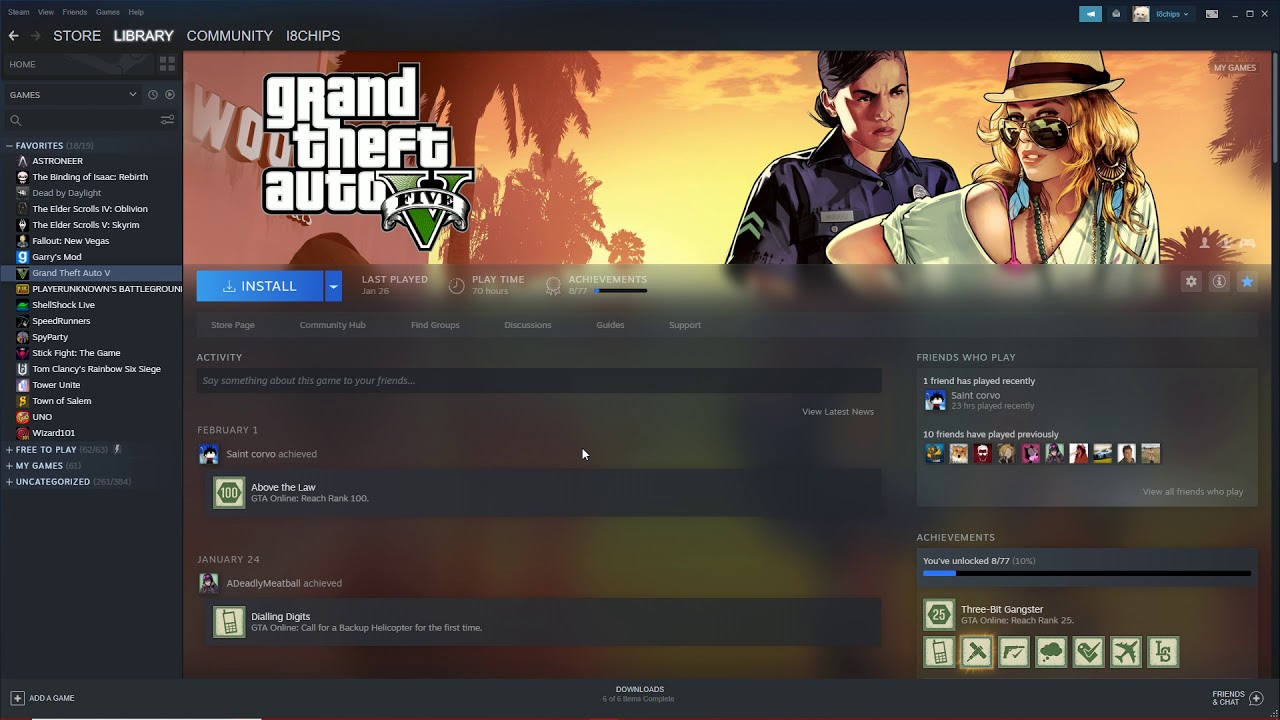1280x720 pixels.
Task: Open the advanced library filter icon
Action: pyautogui.click(x=167, y=120)
